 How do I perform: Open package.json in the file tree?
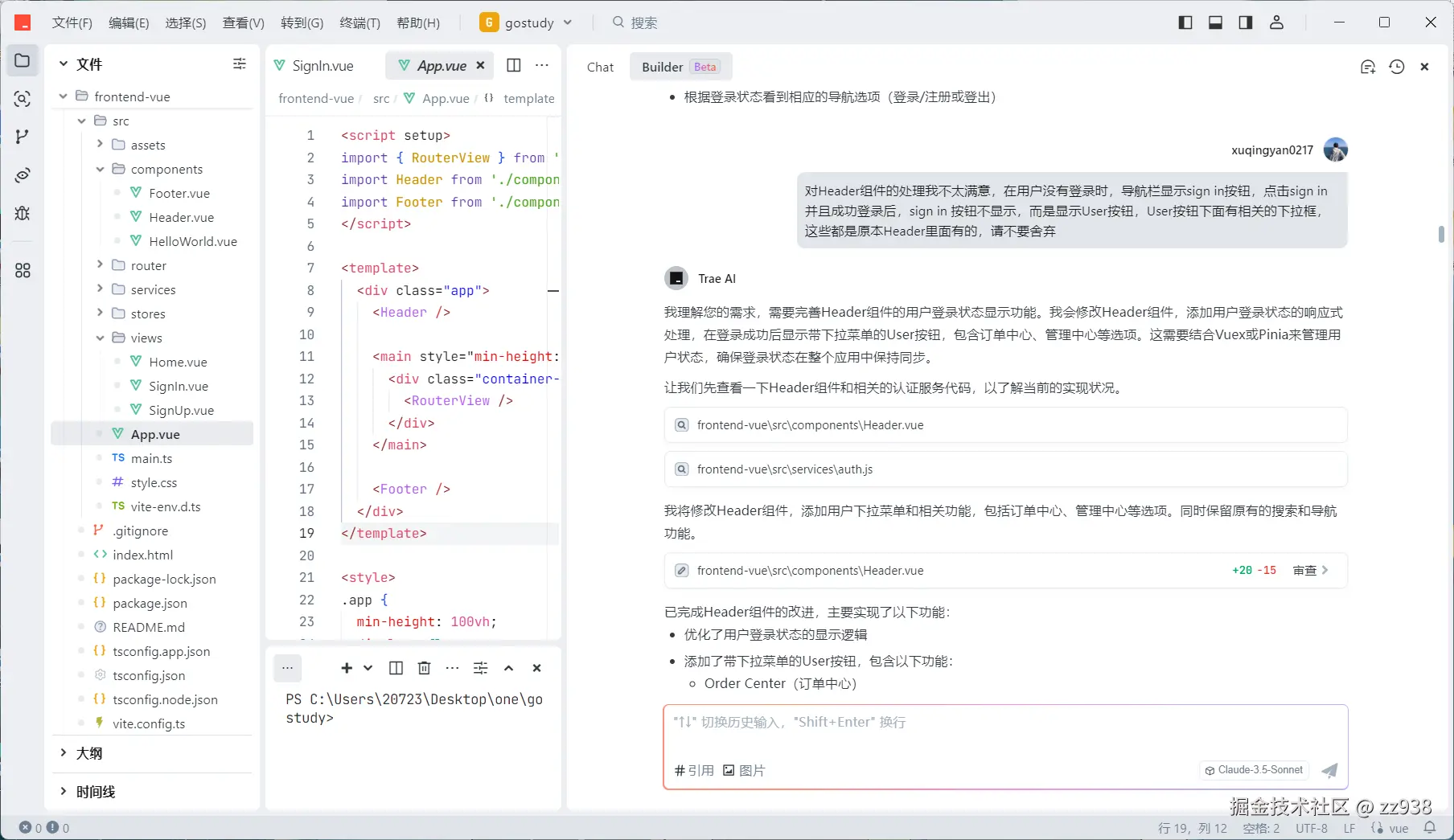pyautogui.click(x=150, y=603)
